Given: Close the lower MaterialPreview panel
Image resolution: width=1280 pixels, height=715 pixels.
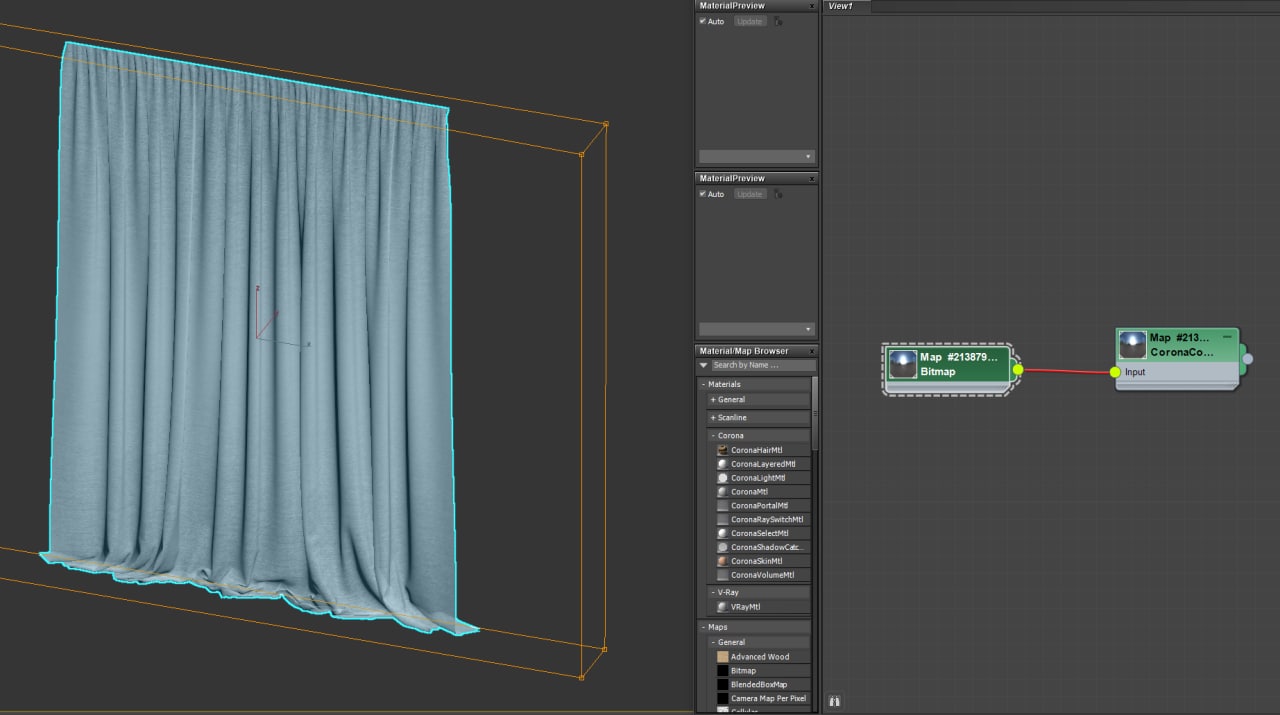Looking at the screenshot, I should 811,179.
